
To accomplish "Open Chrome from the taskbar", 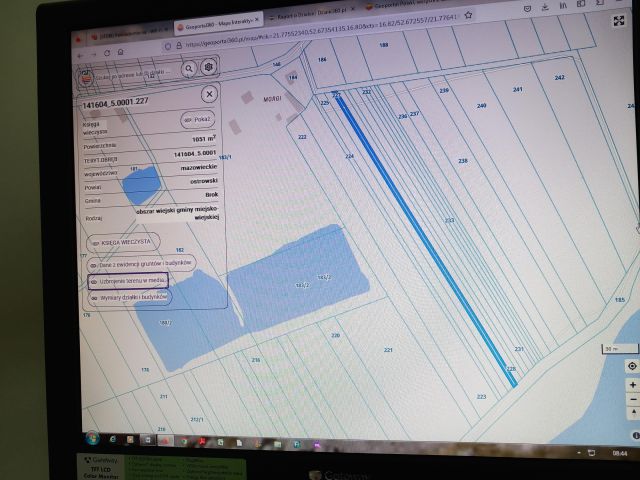I will pos(184,441).
